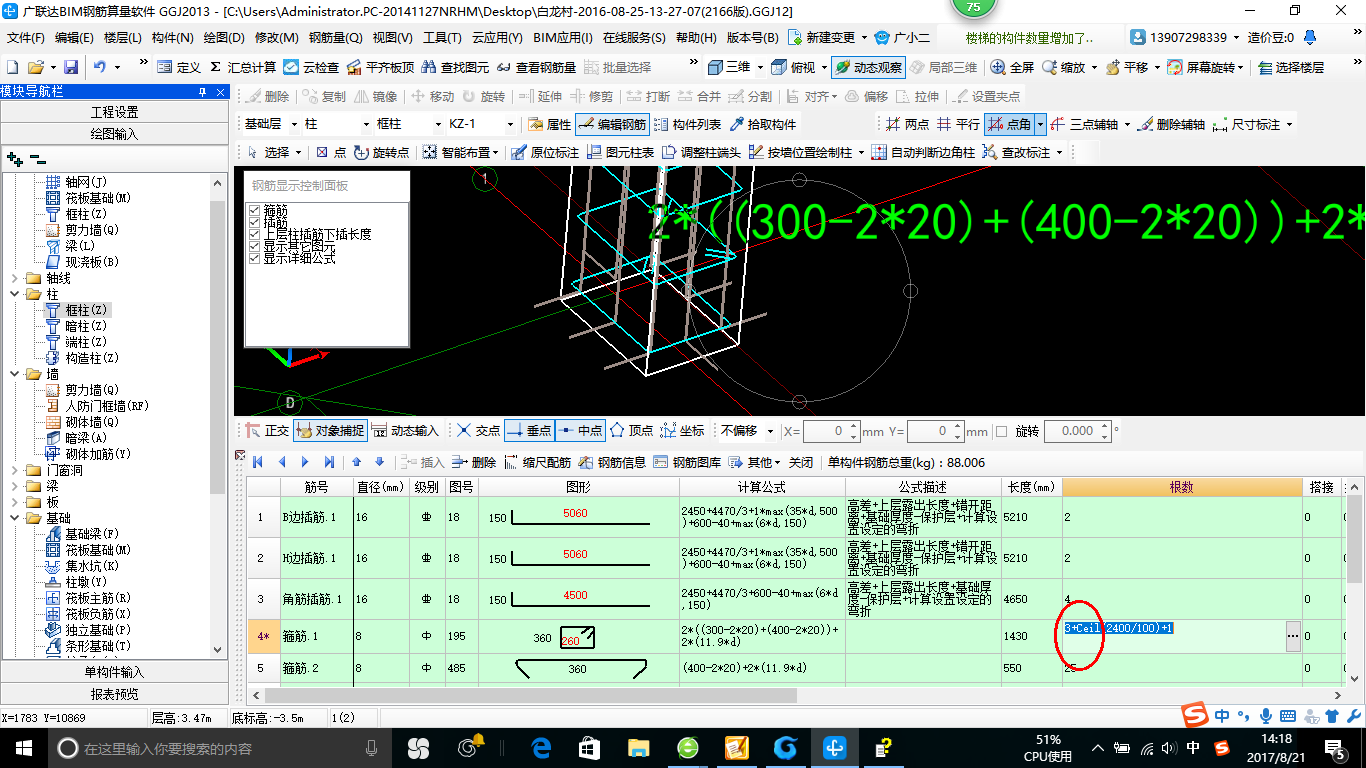Click 全屏 full screen tool
Viewport: 1366px width, 768px height.
(1012, 67)
